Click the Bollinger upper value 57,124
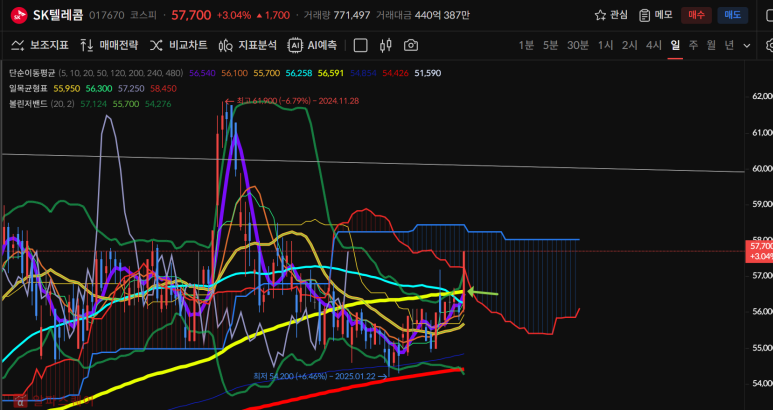The width and height of the screenshot is (773, 410). click(94, 104)
